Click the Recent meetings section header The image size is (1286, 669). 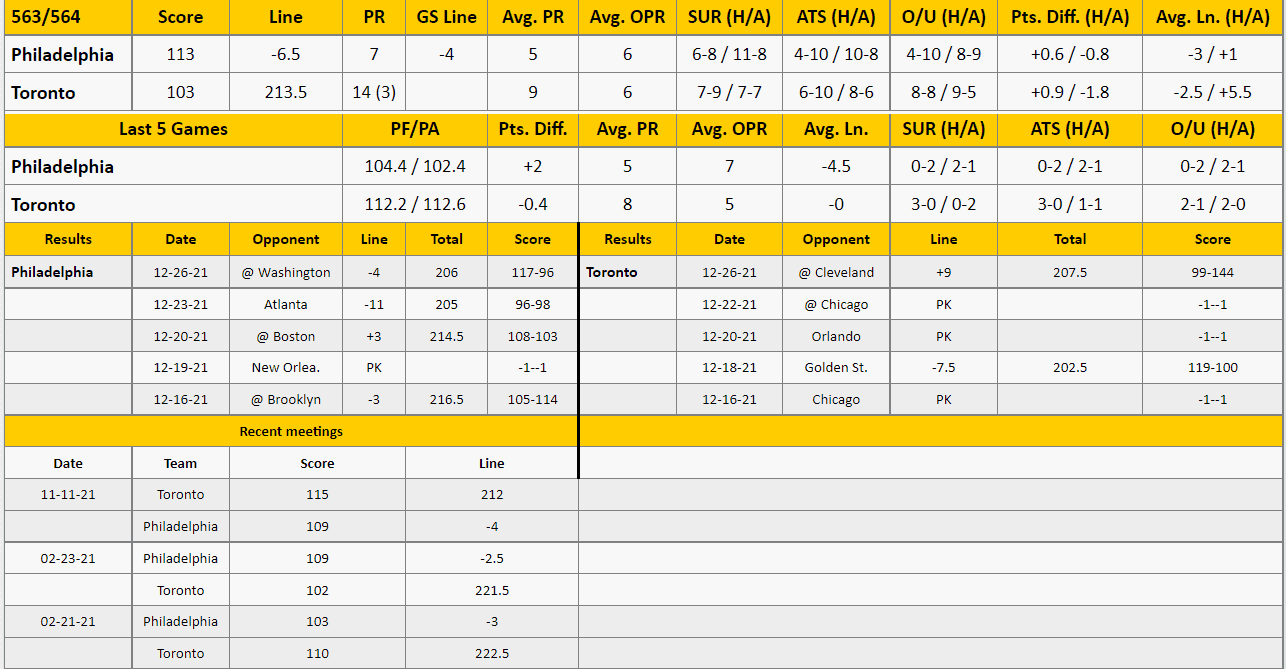pos(291,432)
